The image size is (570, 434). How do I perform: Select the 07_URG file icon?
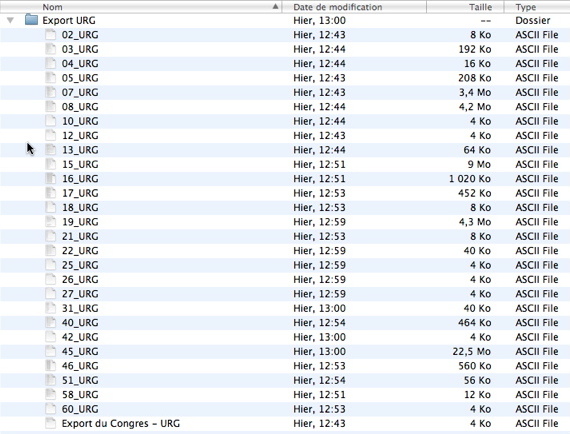[x=51, y=92]
